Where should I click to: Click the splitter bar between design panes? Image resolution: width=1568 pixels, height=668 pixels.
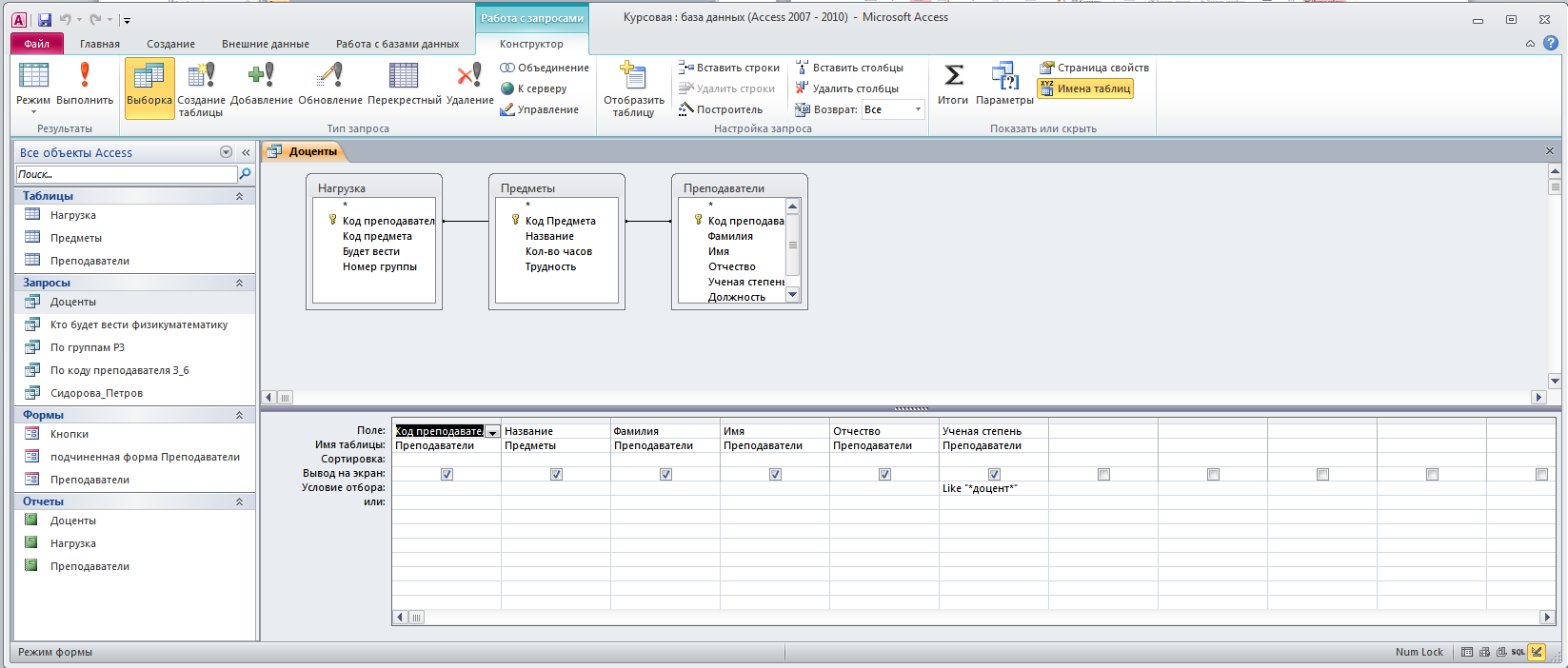pyautogui.click(x=909, y=408)
